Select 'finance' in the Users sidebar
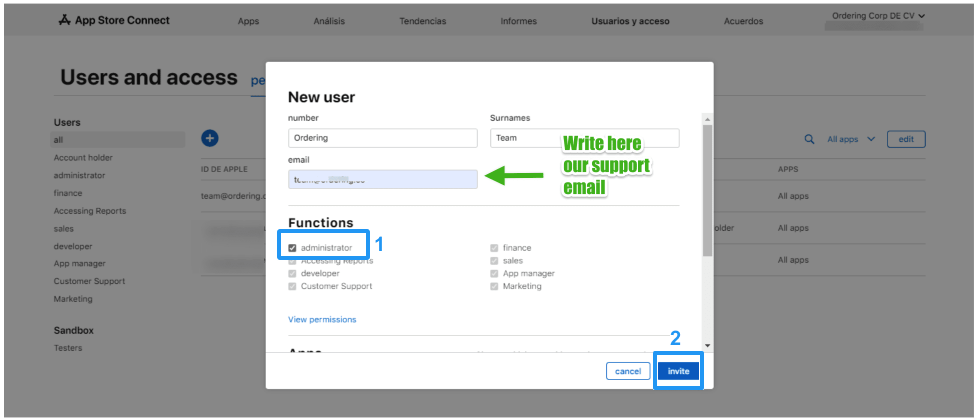Image resolution: width=975 pixels, height=420 pixels. click(68, 193)
